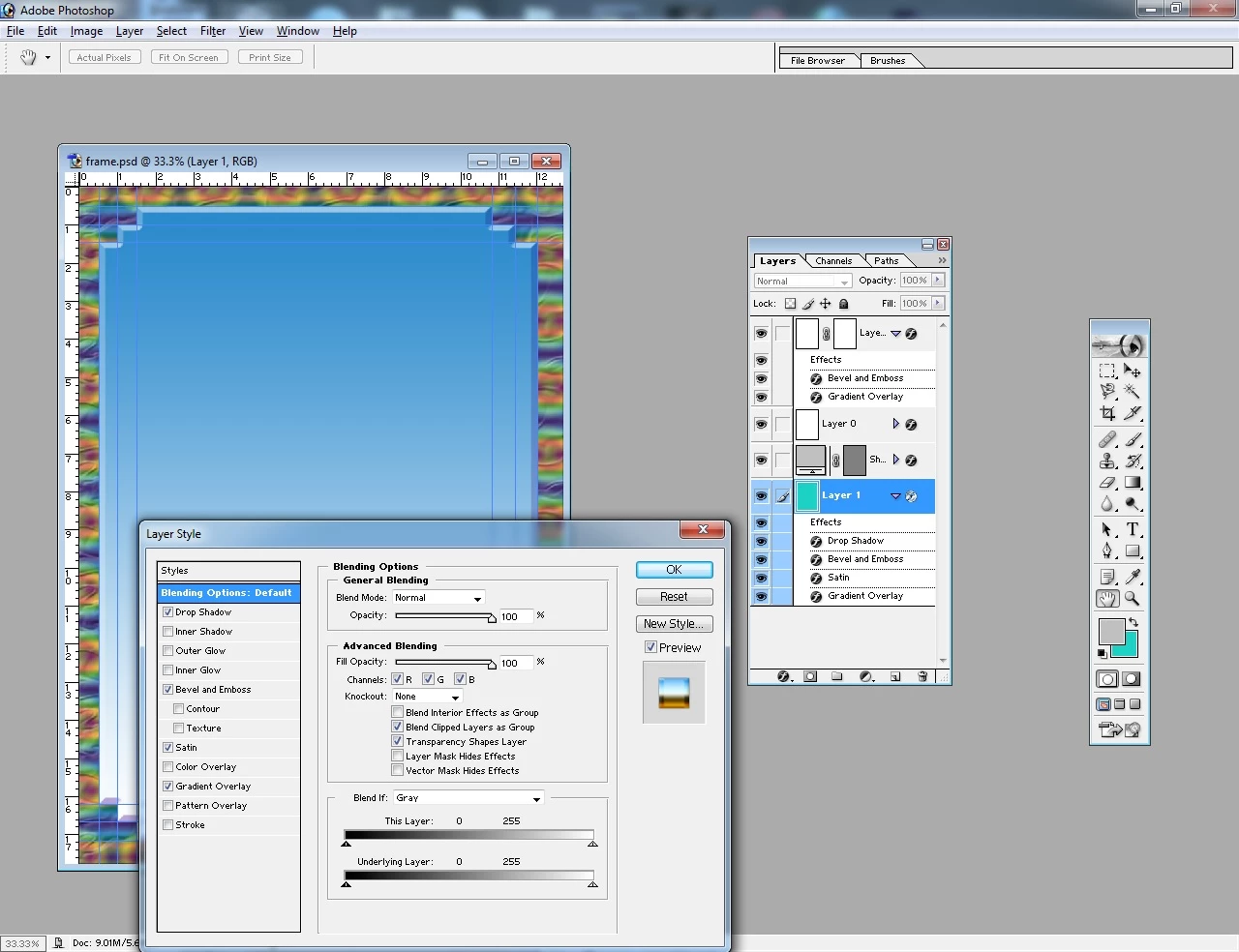Open the Brushes tab in palette well
Screen dimensions: 1239x952
click(888, 60)
